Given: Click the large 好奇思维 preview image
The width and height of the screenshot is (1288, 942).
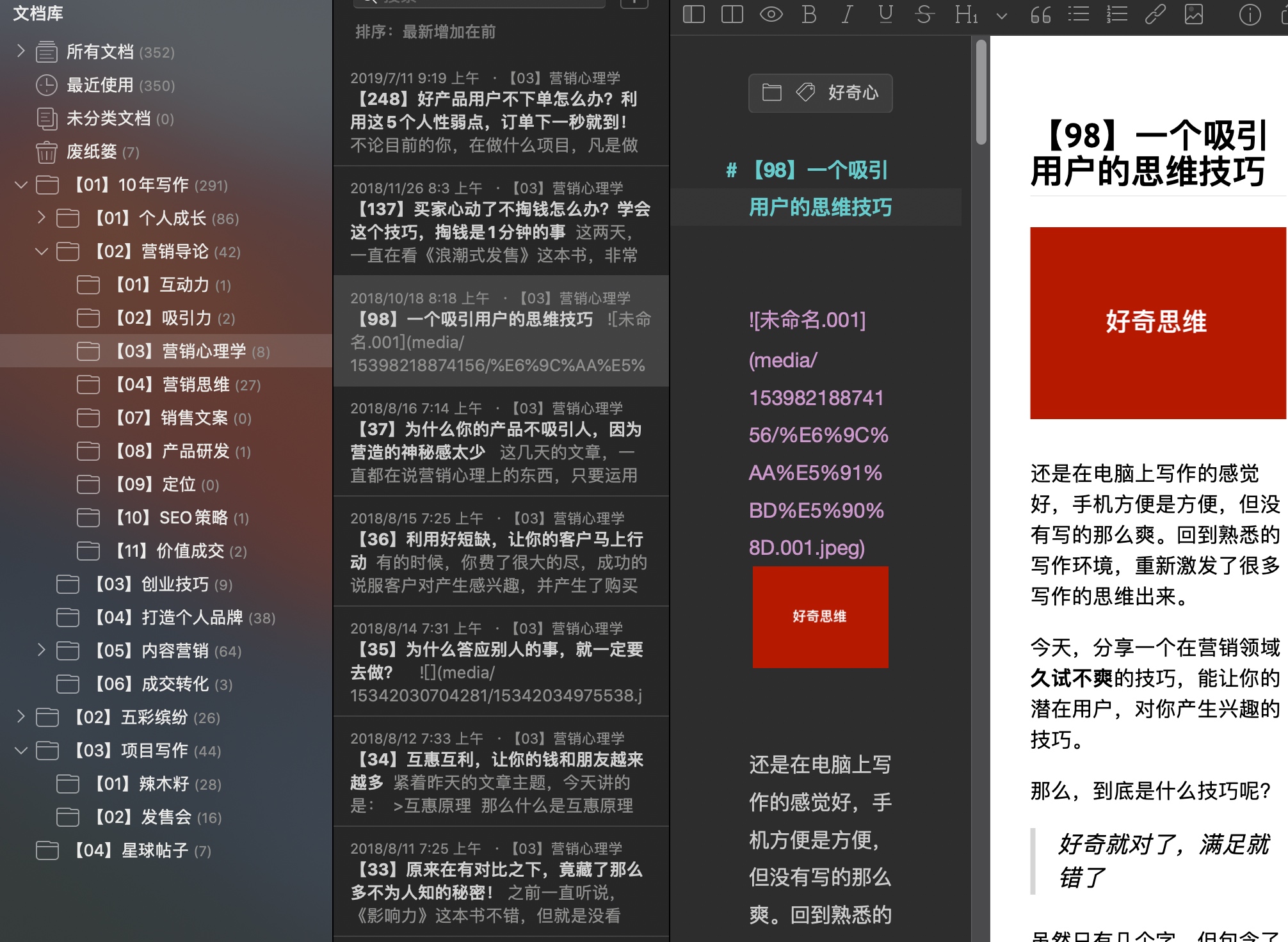Looking at the screenshot, I should pyautogui.click(x=1157, y=323).
